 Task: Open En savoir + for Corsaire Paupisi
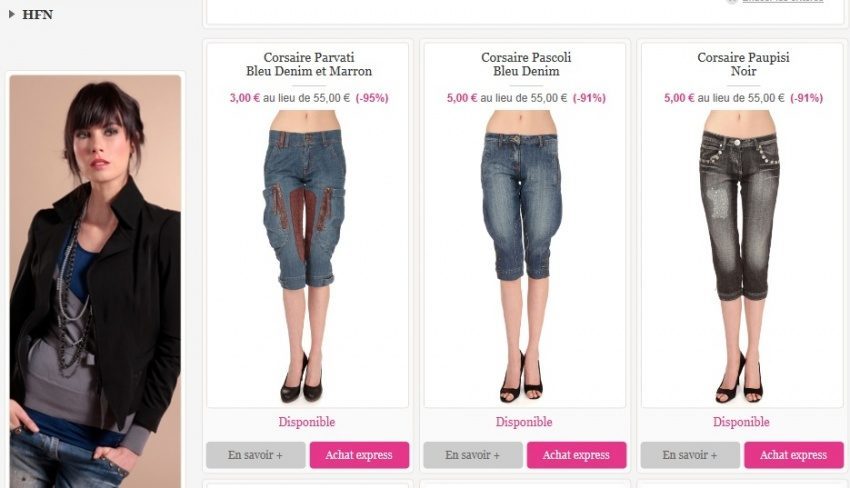690,455
